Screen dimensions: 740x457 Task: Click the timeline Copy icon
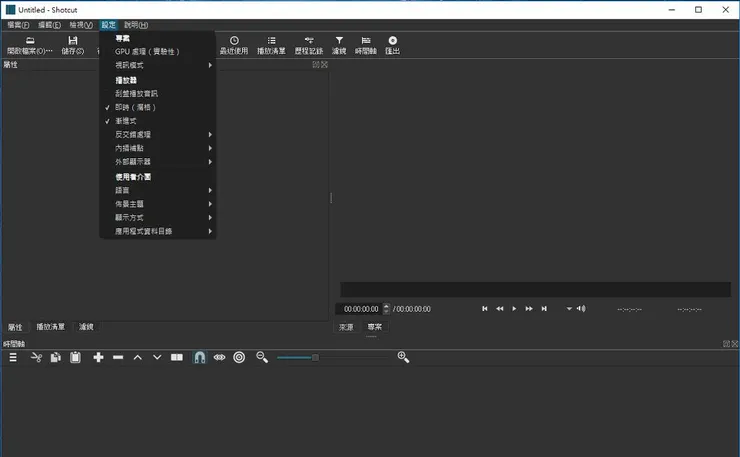click(56, 357)
